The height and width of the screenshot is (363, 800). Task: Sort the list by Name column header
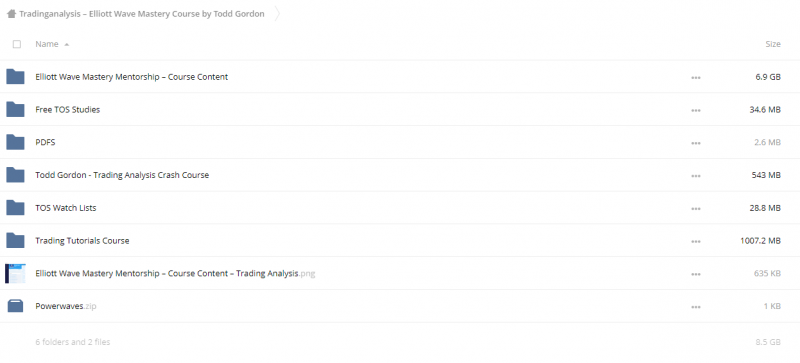click(x=47, y=44)
